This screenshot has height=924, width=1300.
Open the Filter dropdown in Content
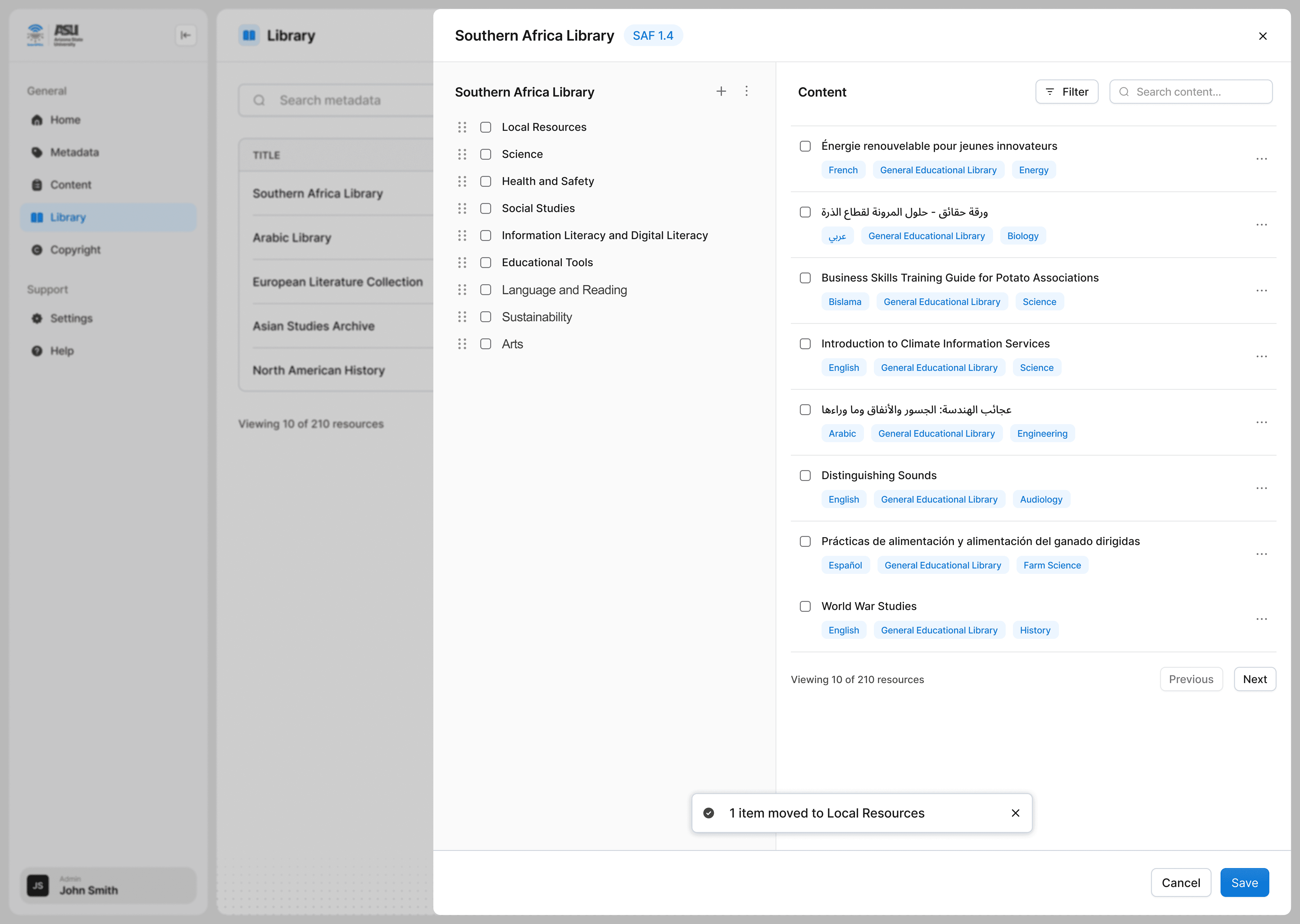(1066, 92)
